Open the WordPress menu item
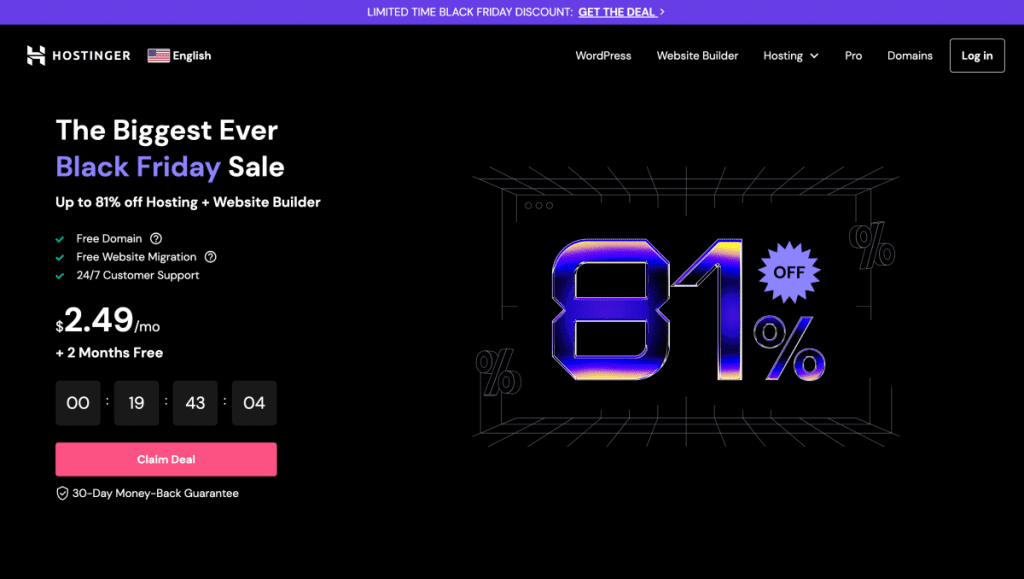 click(x=603, y=56)
